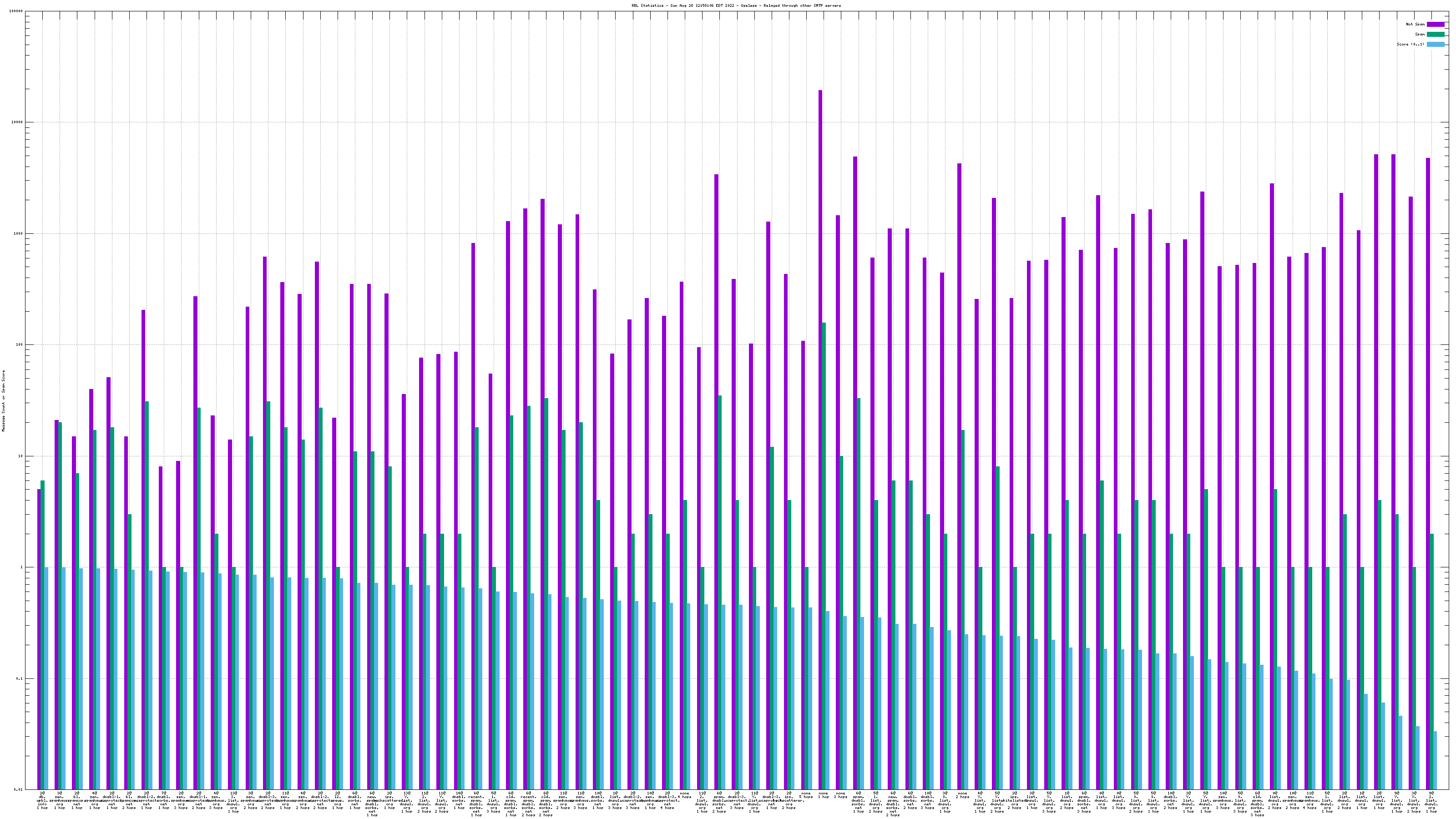Click the rightmost light-blue score bar

pyautogui.click(x=1435, y=760)
